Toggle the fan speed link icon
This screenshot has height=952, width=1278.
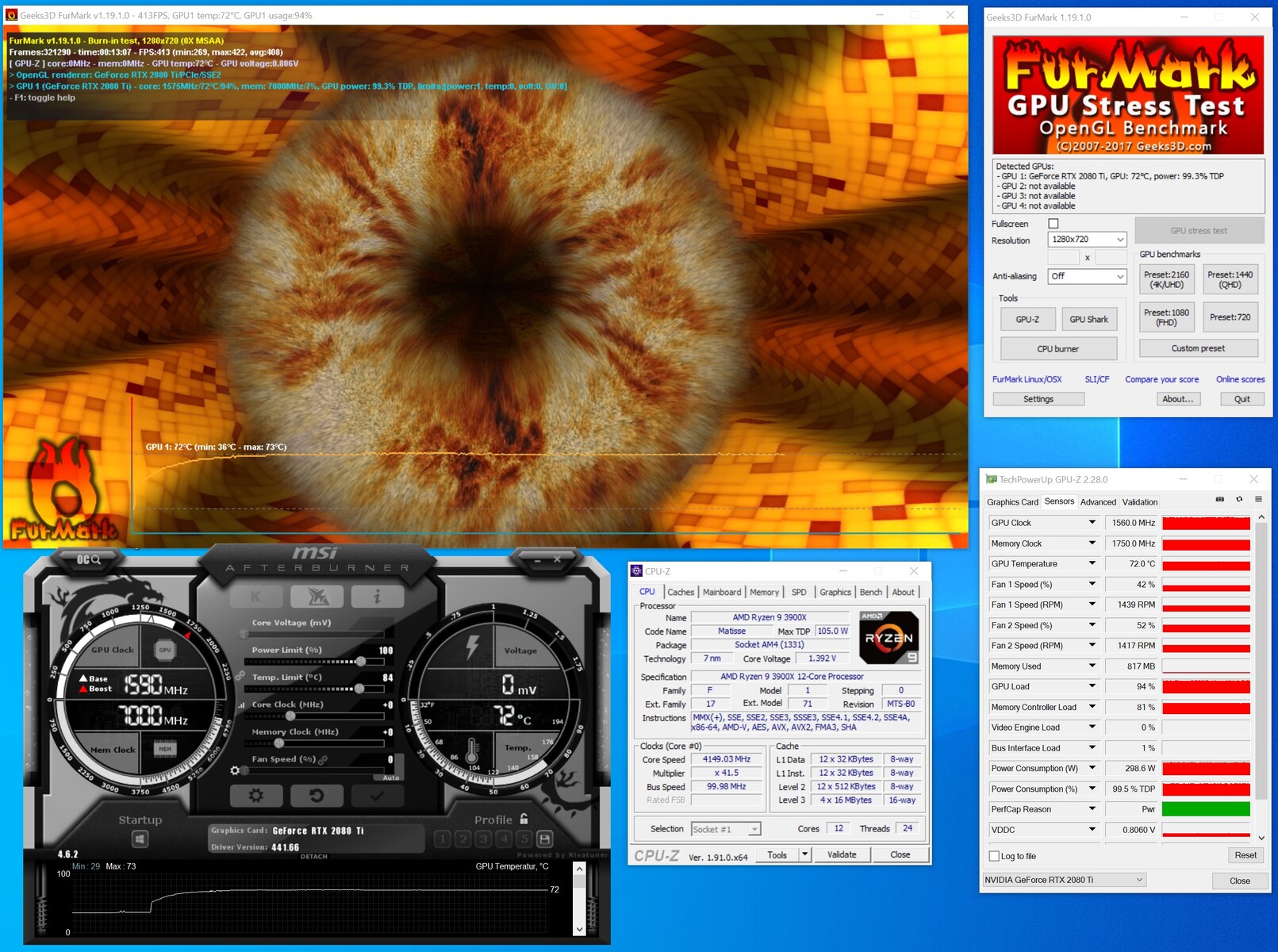coord(323,760)
